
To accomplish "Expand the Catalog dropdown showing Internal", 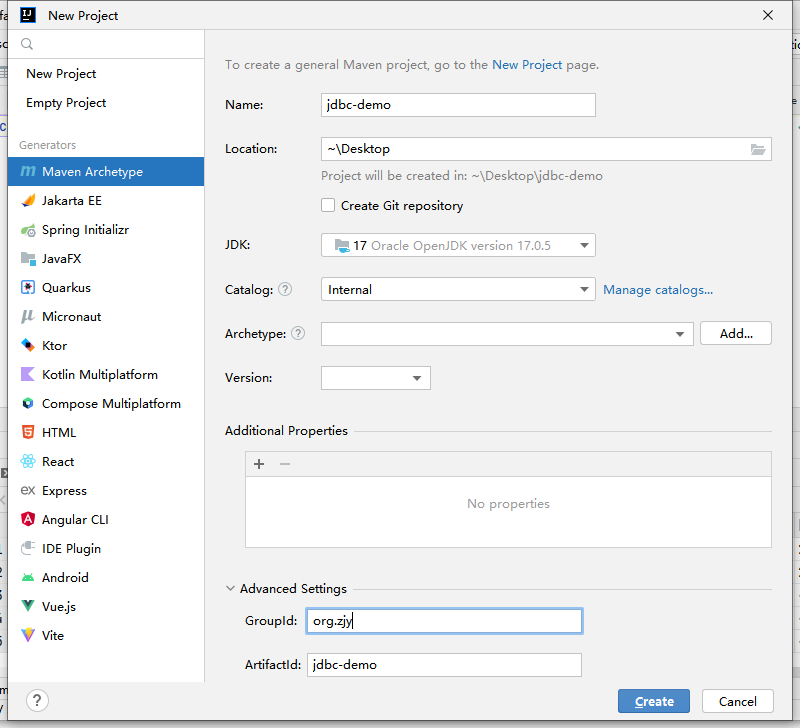I will coord(458,290).
